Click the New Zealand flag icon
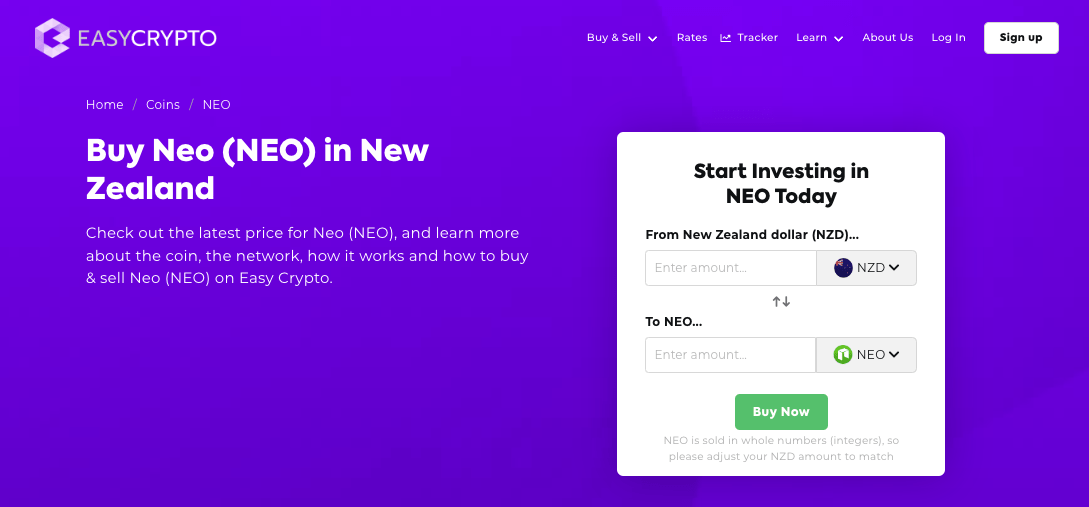Screen dimensions: 1089x507 (x=843, y=268)
